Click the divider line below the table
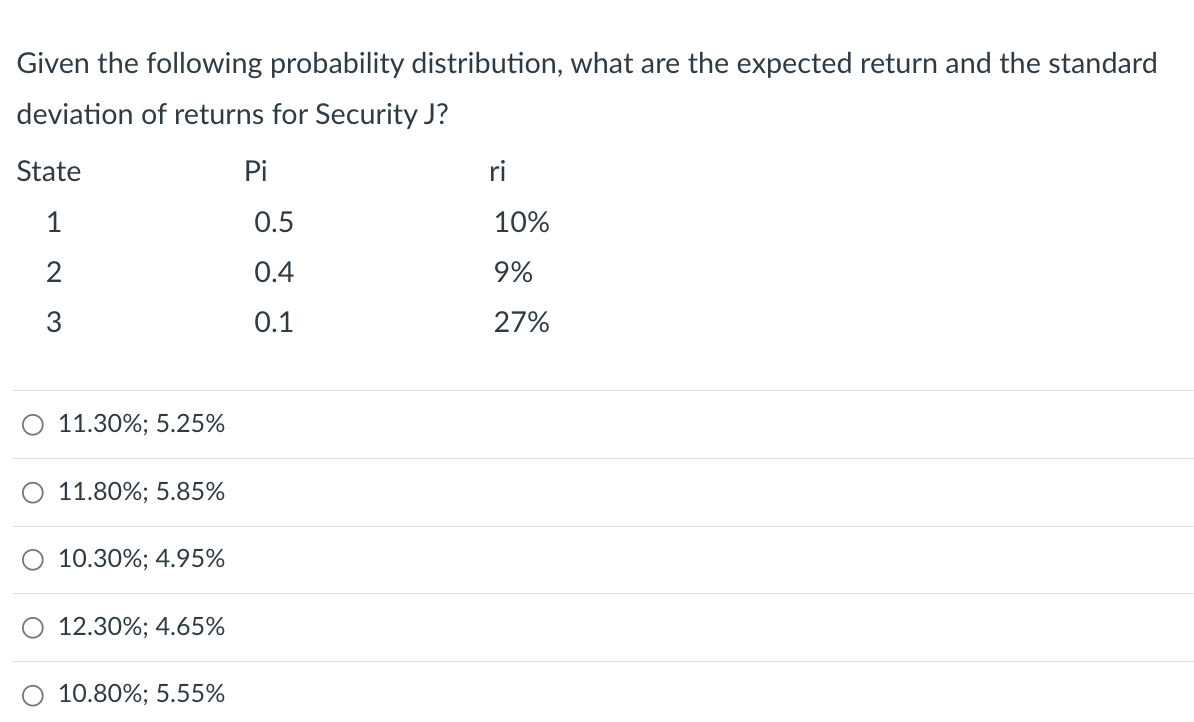 click(x=597, y=390)
